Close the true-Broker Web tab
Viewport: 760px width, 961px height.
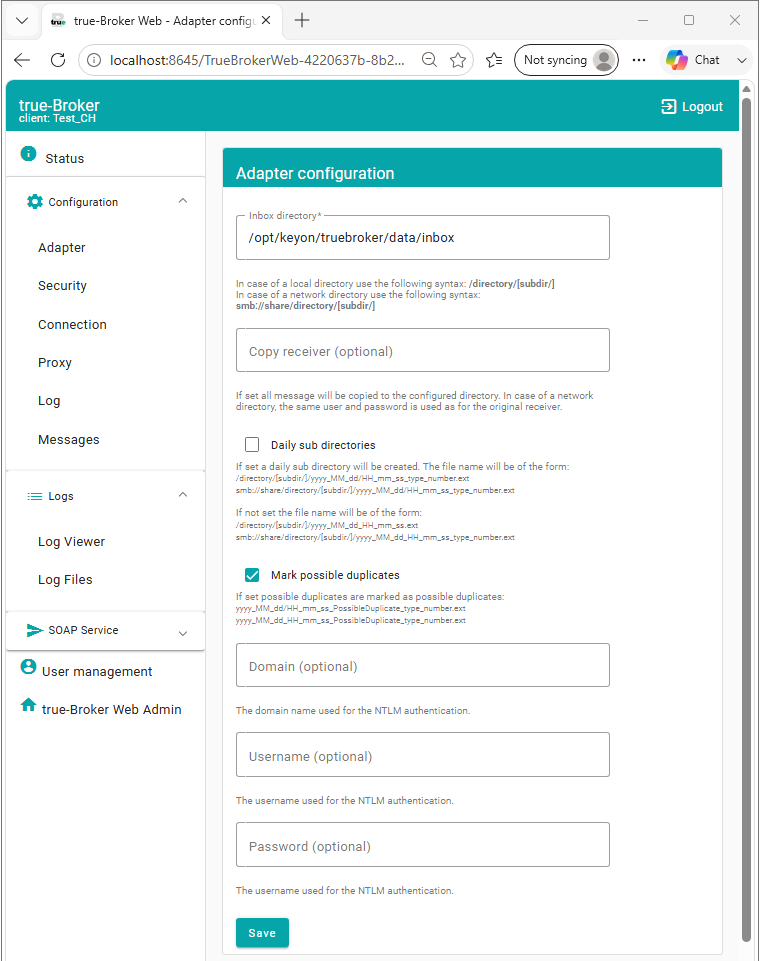(266, 20)
